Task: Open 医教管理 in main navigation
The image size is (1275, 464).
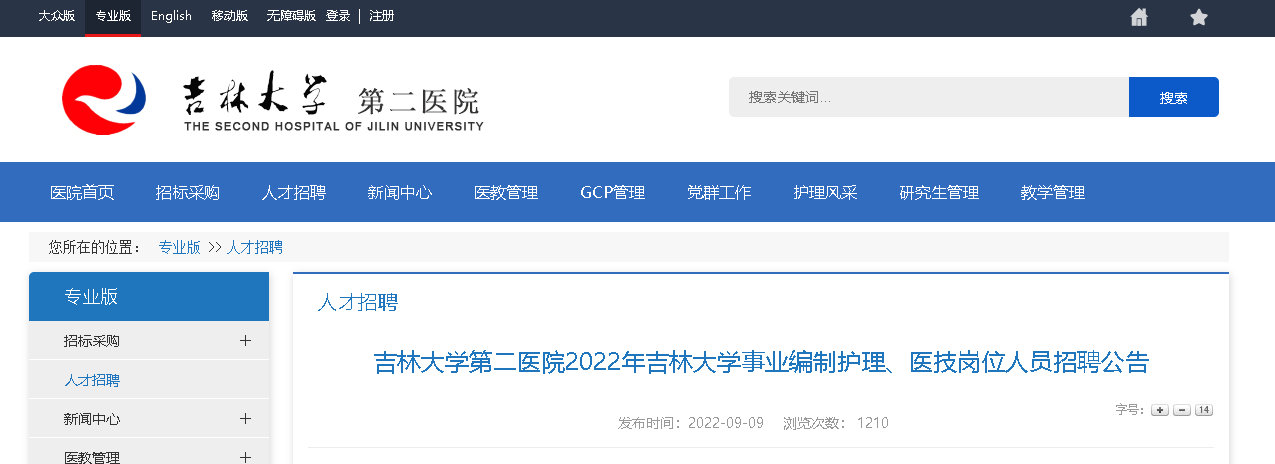Action: click(x=506, y=192)
